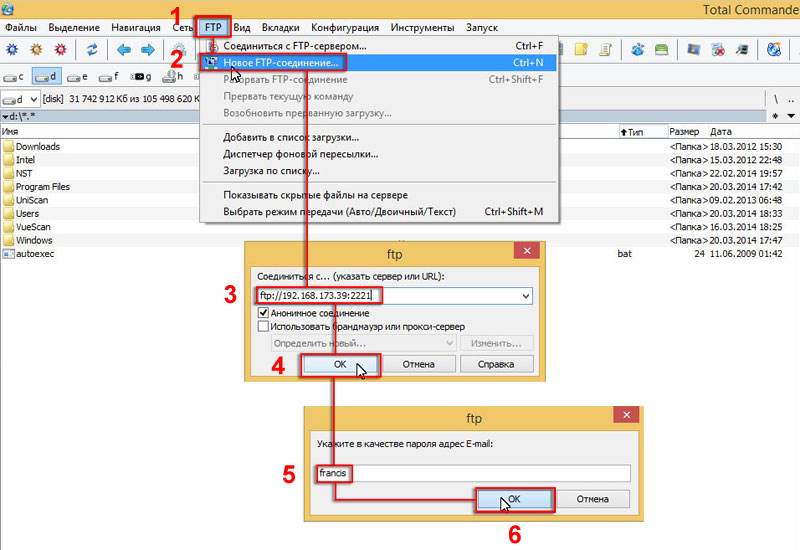Image resolution: width=800 pixels, height=550 pixels.
Task: Open the 'Определить новый...' dropdown
Action: pos(363,343)
